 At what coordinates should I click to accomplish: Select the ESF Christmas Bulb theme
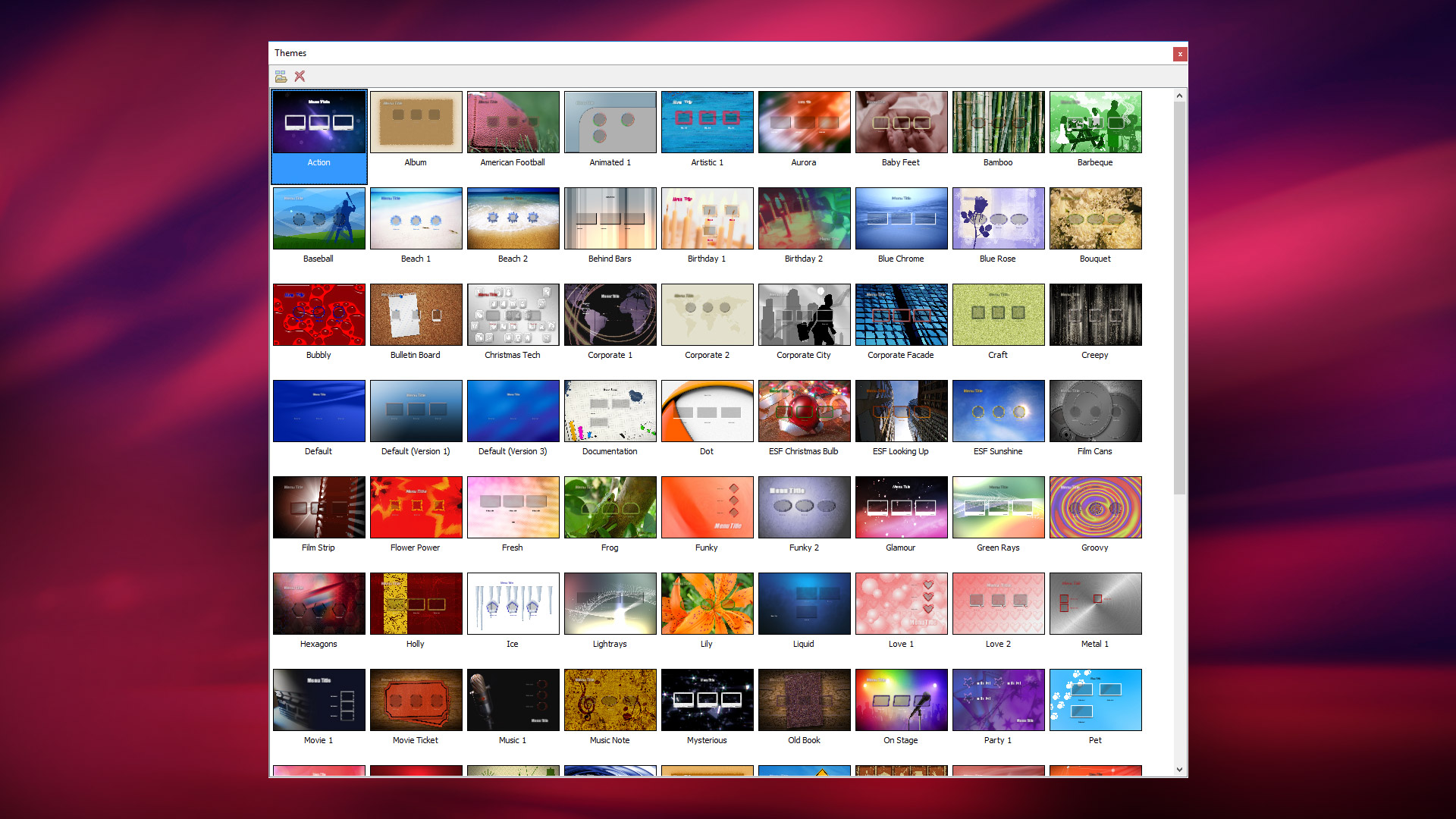[804, 410]
